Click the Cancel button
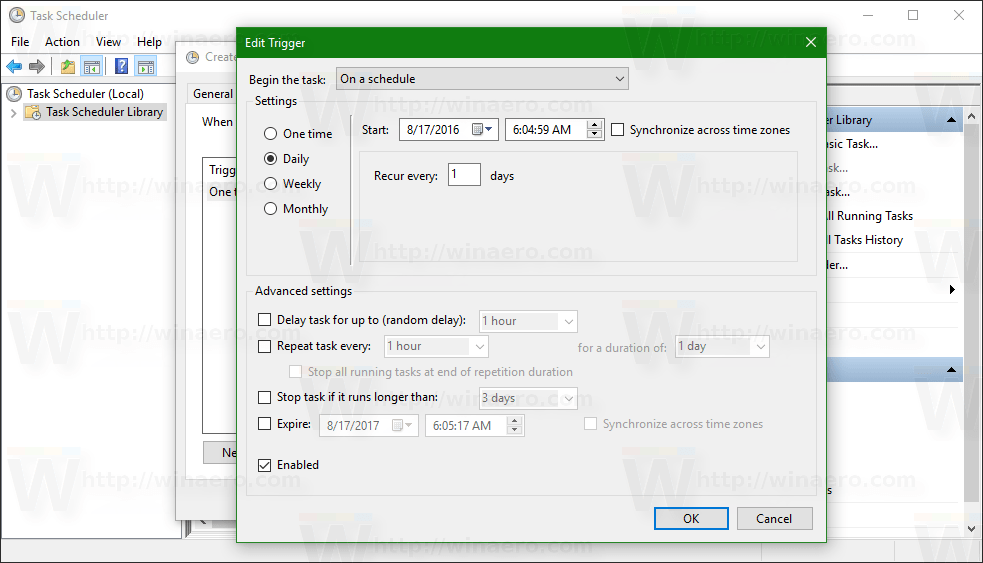 [x=774, y=518]
